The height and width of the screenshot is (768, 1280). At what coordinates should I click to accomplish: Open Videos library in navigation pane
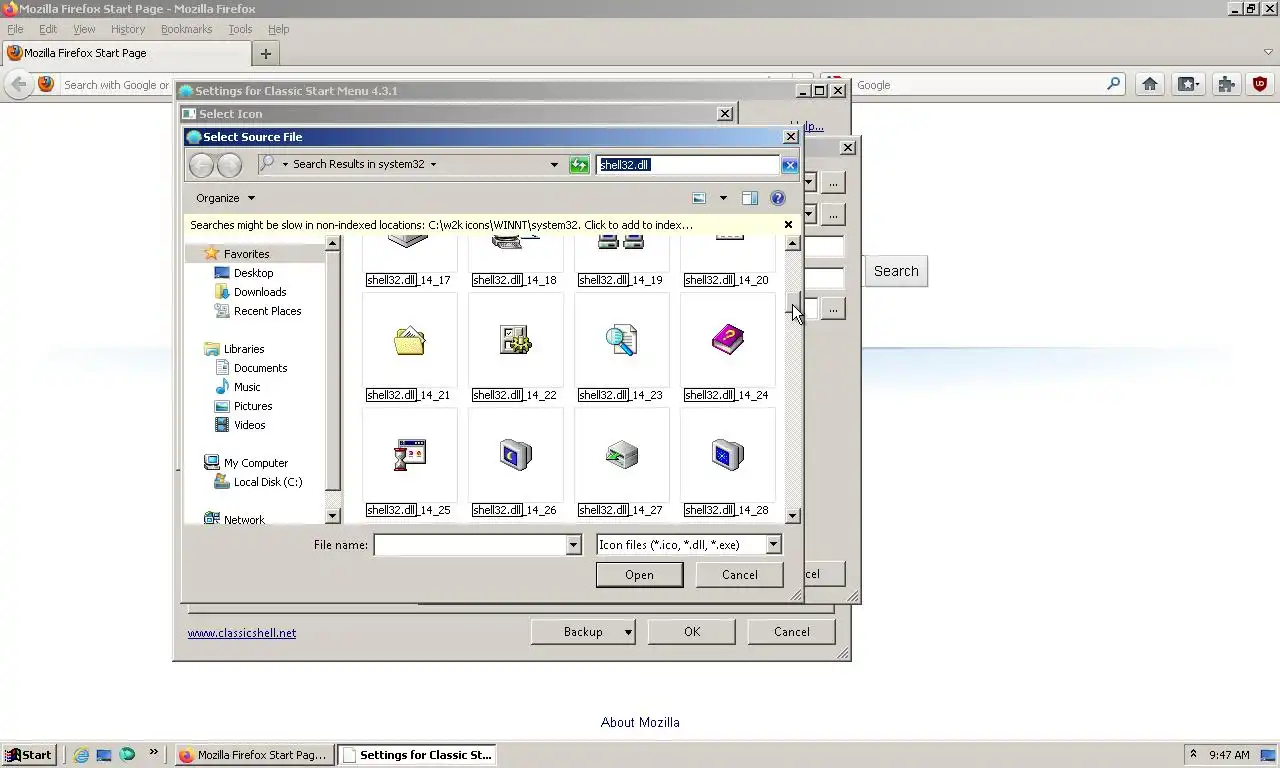tap(249, 425)
